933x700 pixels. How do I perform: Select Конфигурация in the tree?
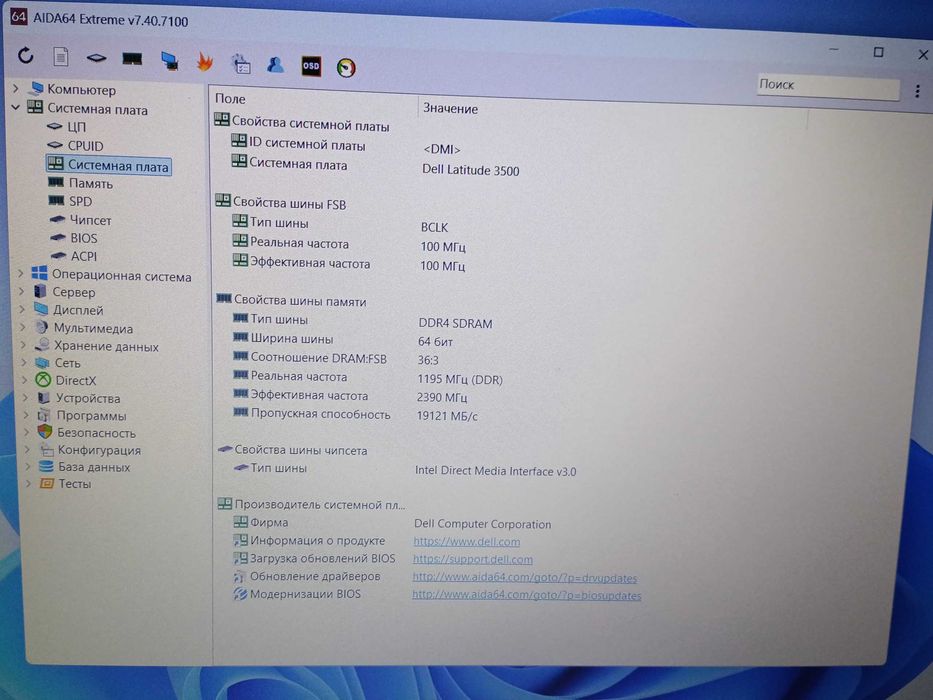(99, 449)
